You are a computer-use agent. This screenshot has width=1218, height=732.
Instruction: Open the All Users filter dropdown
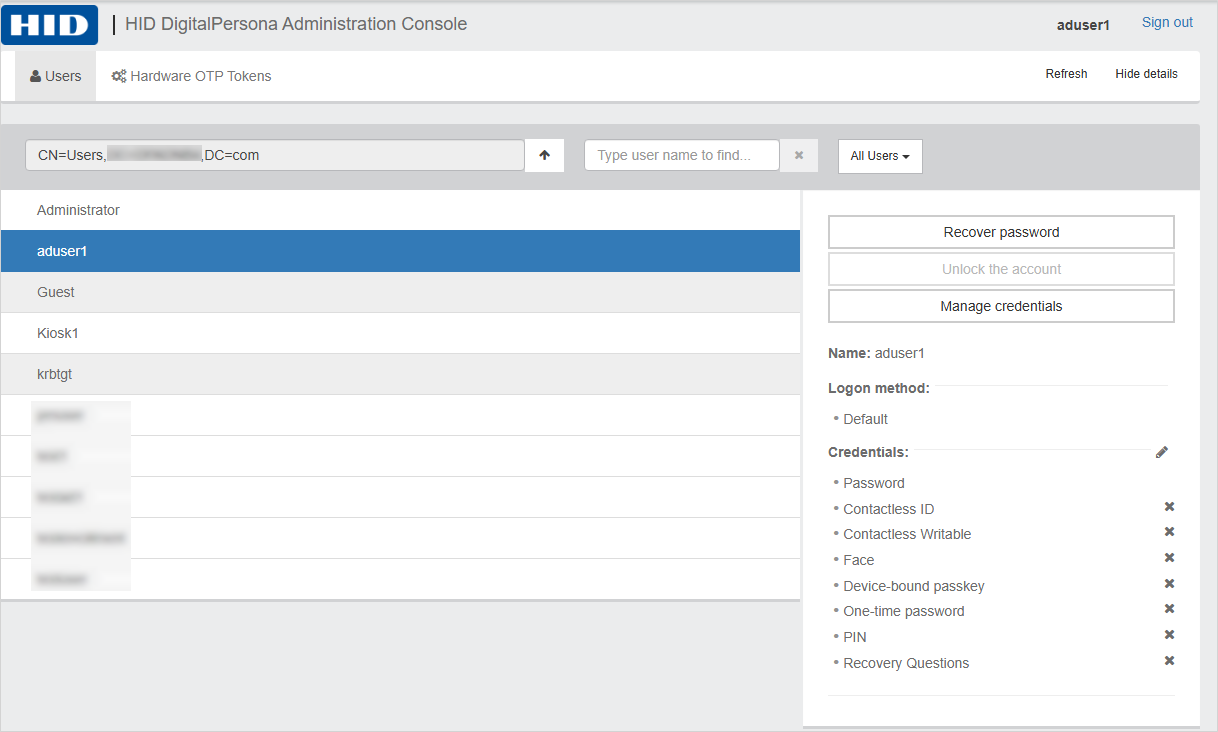(x=879, y=156)
